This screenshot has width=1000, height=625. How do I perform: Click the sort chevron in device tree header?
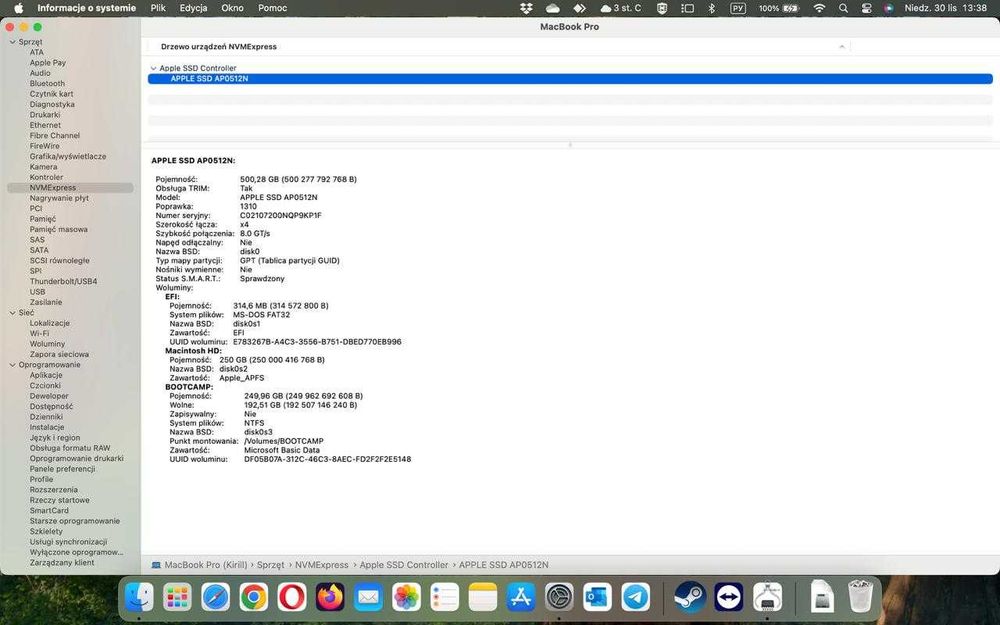(842, 47)
